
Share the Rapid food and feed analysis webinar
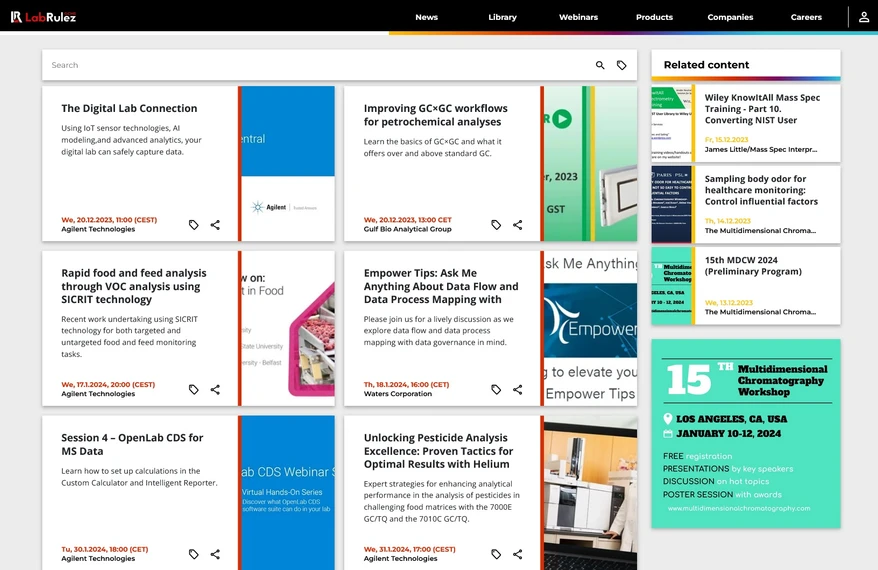click(215, 389)
